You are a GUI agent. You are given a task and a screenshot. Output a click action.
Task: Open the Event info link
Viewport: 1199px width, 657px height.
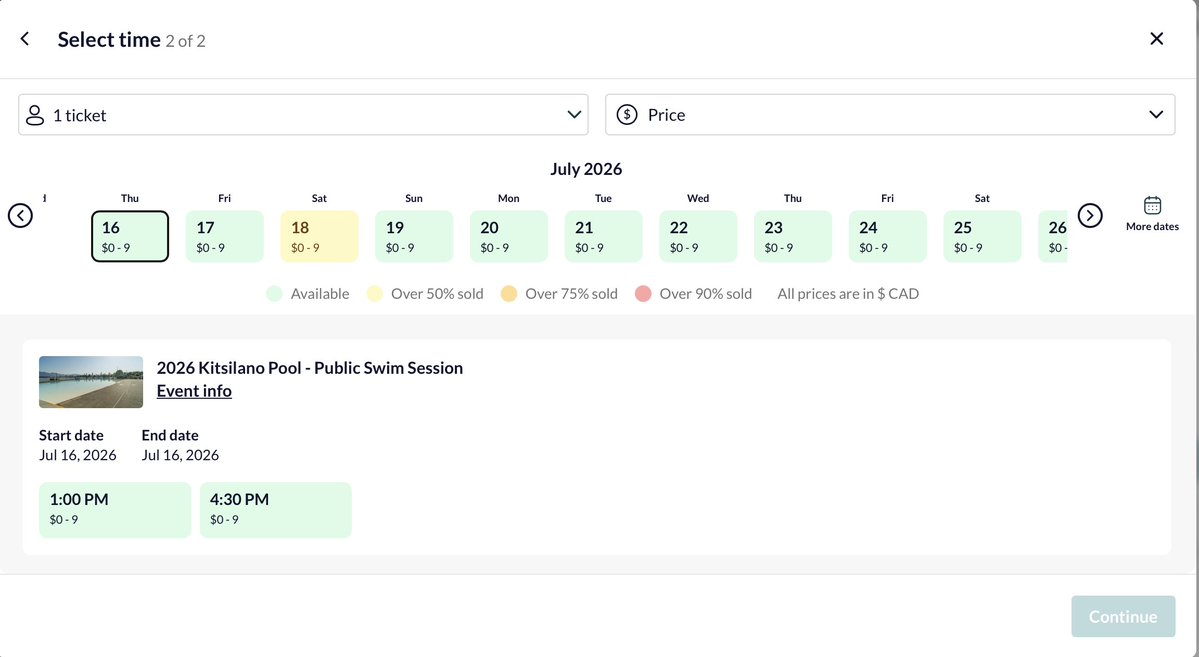194,391
